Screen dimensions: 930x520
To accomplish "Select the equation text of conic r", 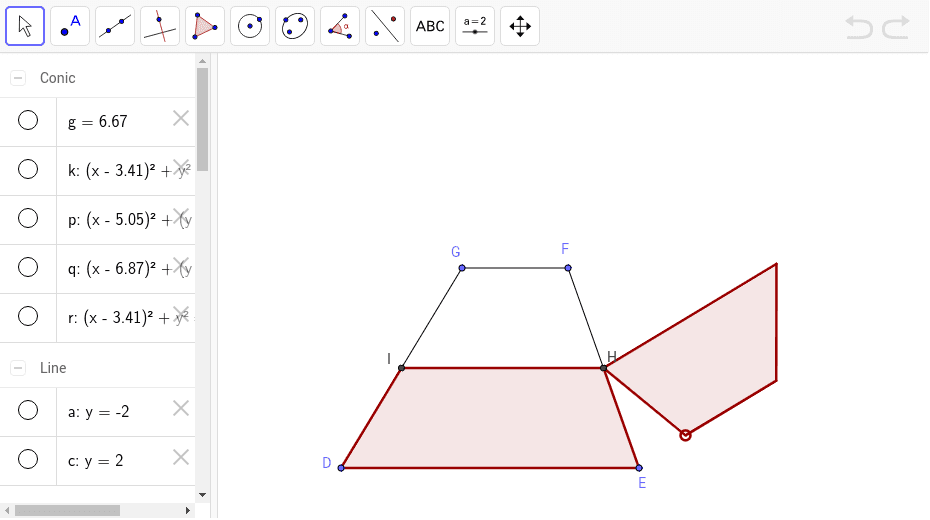I will 129,318.
